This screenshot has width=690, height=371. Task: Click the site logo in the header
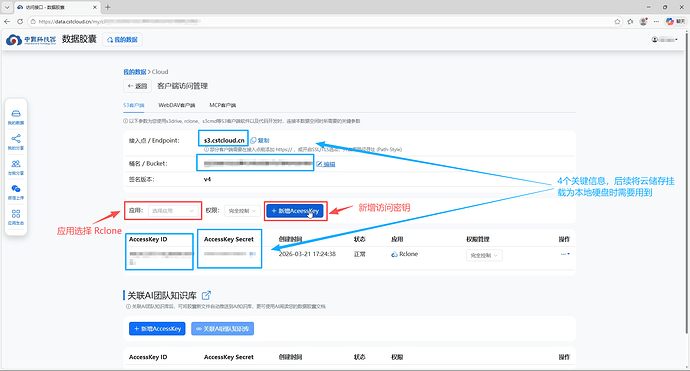tap(31, 40)
